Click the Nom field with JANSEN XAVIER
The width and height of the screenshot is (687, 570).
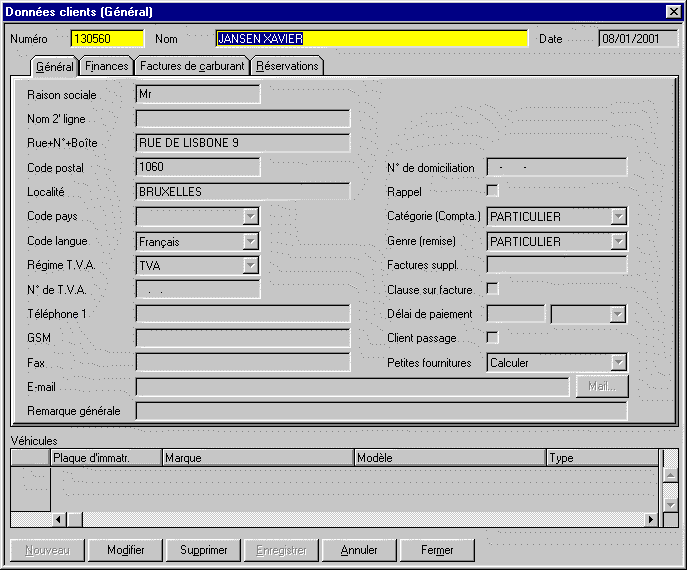tap(371, 39)
